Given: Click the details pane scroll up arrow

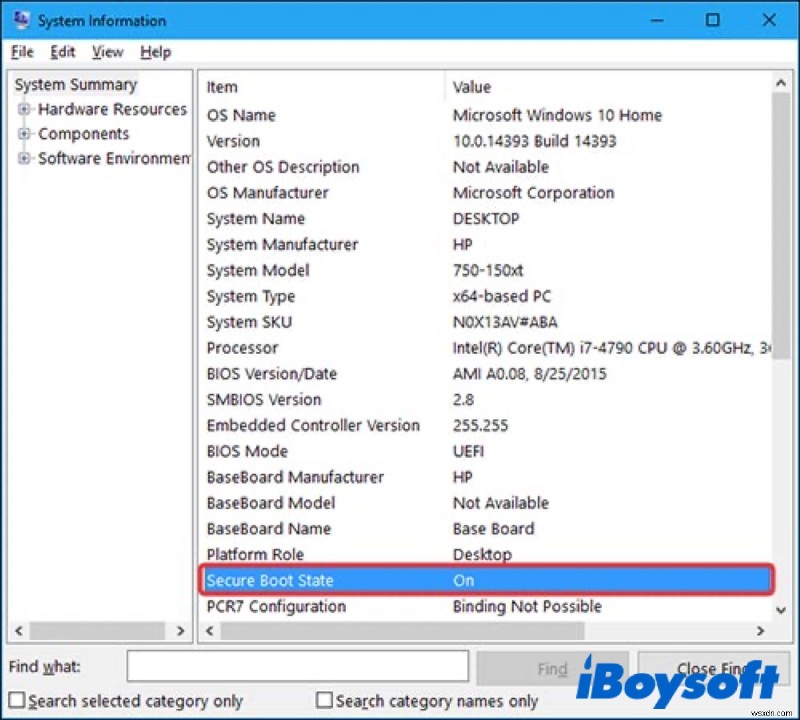Looking at the screenshot, I should coord(781,83).
